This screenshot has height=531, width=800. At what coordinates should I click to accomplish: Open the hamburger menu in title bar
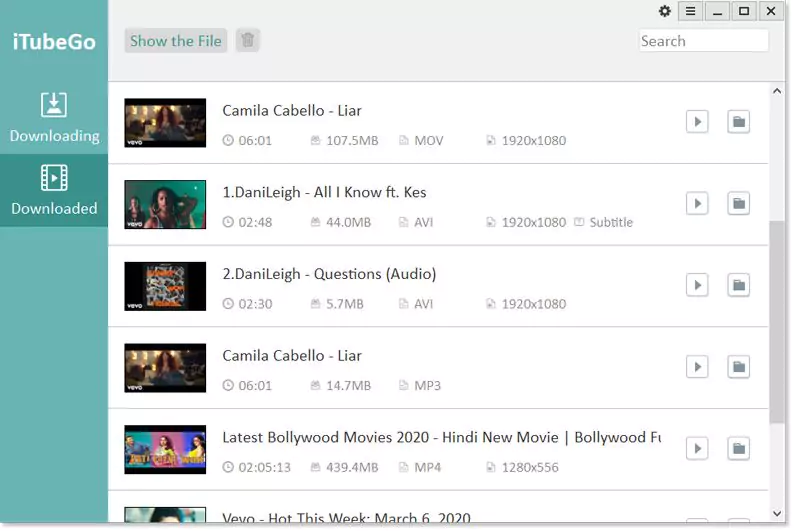tap(690, 11)
